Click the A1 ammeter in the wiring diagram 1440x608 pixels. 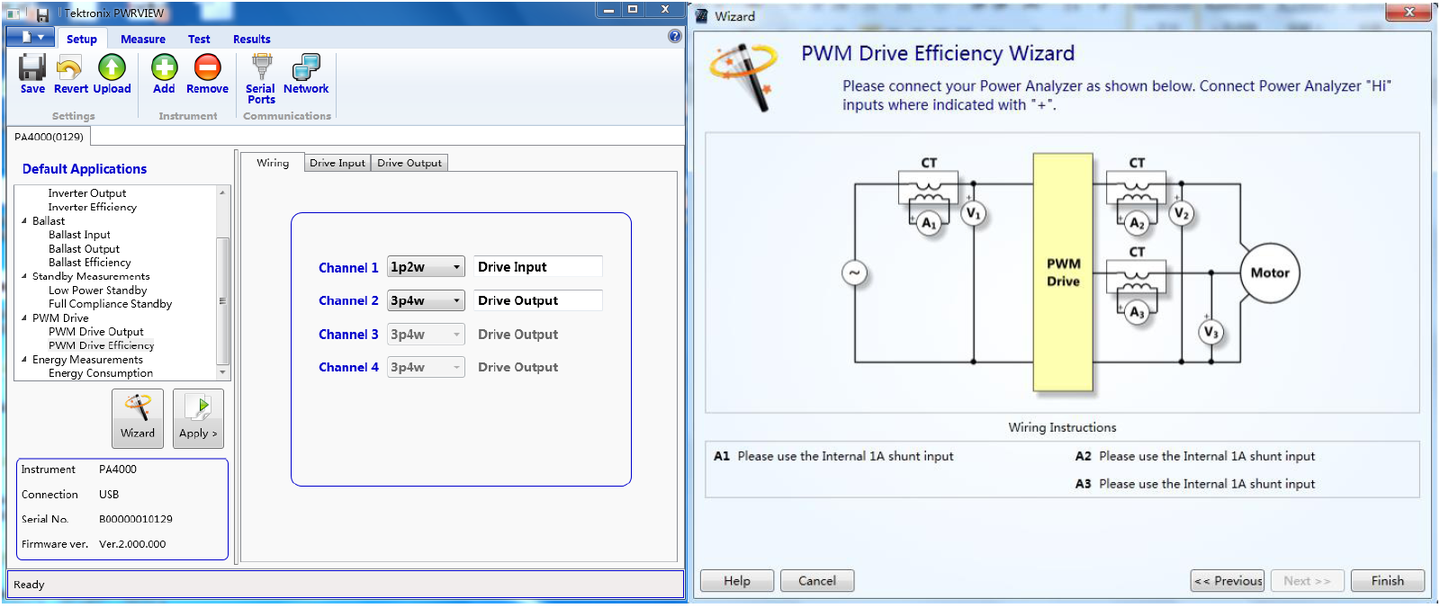(x=929, y=225)
